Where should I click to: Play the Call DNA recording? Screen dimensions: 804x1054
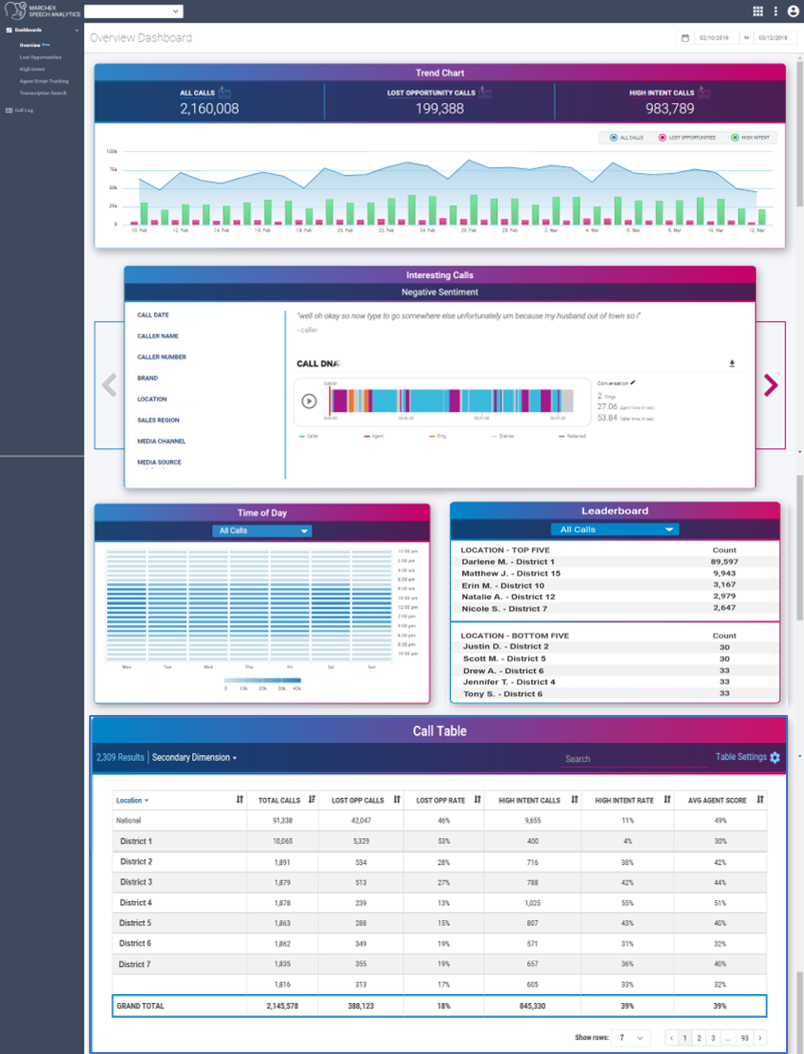(x=309, y=401)
